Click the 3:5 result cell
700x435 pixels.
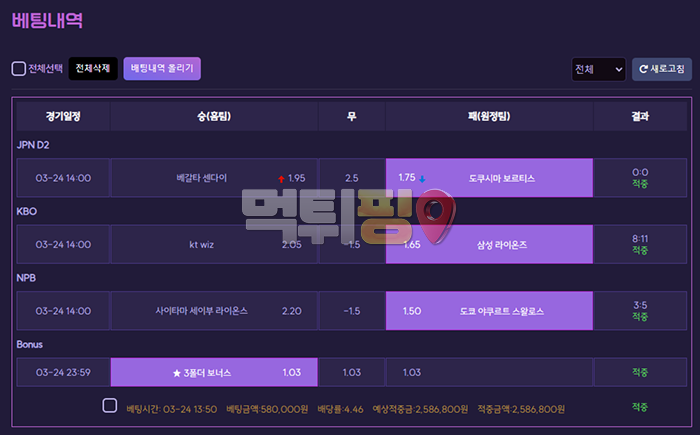[x=640, y=311]
